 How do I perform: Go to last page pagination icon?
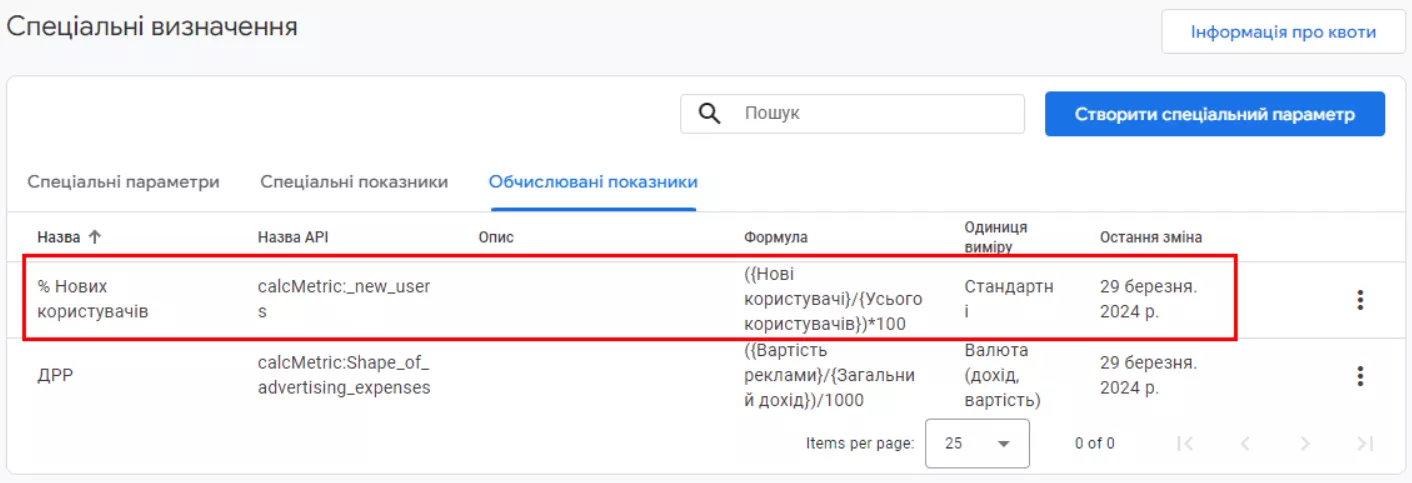tap(1364, 443)
